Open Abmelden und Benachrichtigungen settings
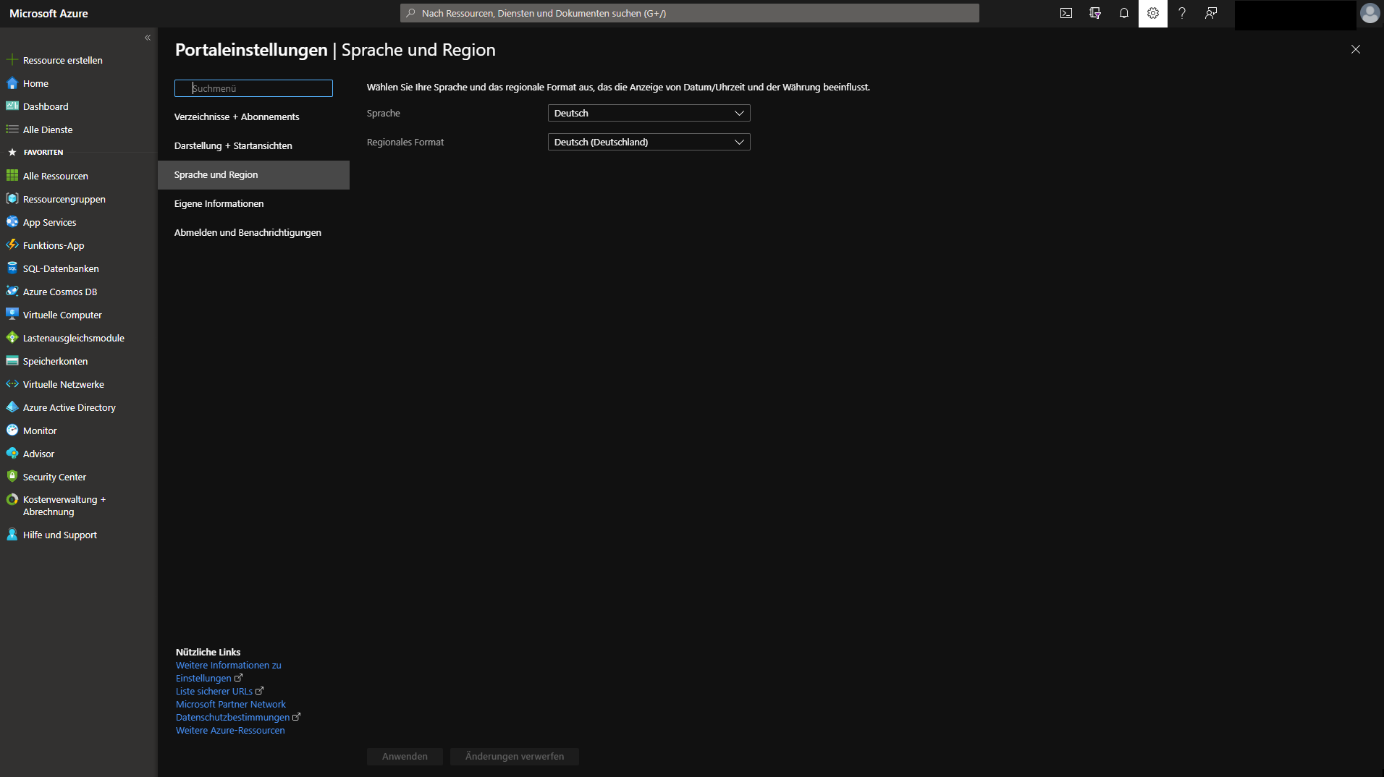1384x777 pixels. (247, 233)
